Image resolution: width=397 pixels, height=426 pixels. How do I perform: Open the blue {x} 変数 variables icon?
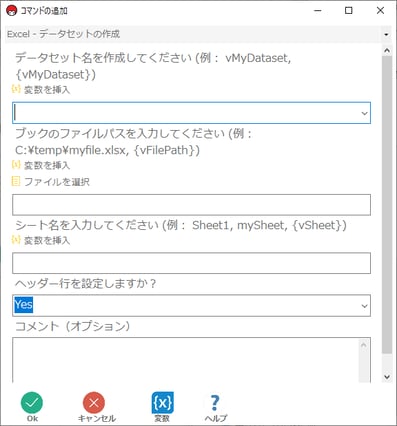pos(162,403)
